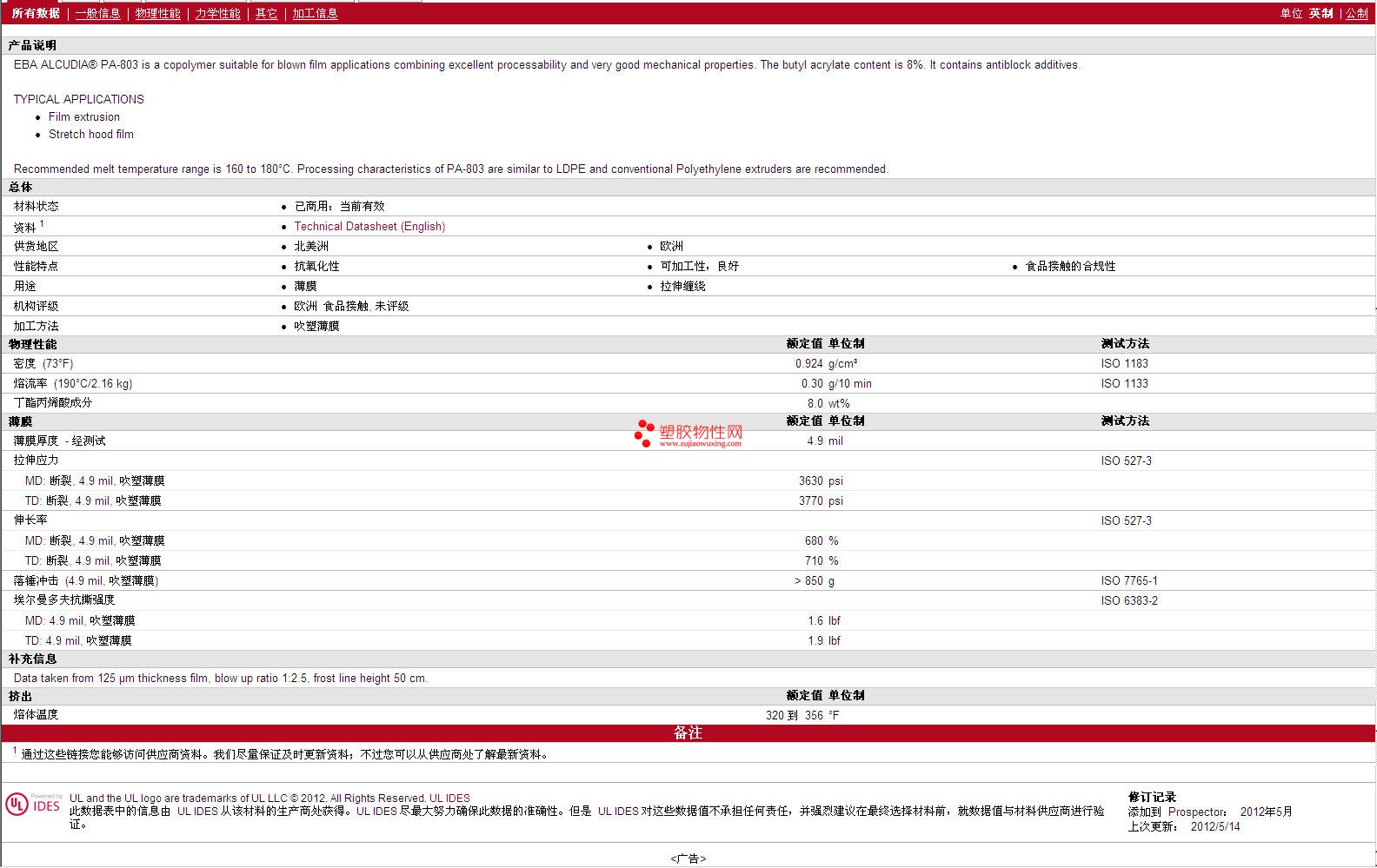This screenshot has width=1377, height=868.
Task: Open the 所有数据 tab
Action: 36,14
